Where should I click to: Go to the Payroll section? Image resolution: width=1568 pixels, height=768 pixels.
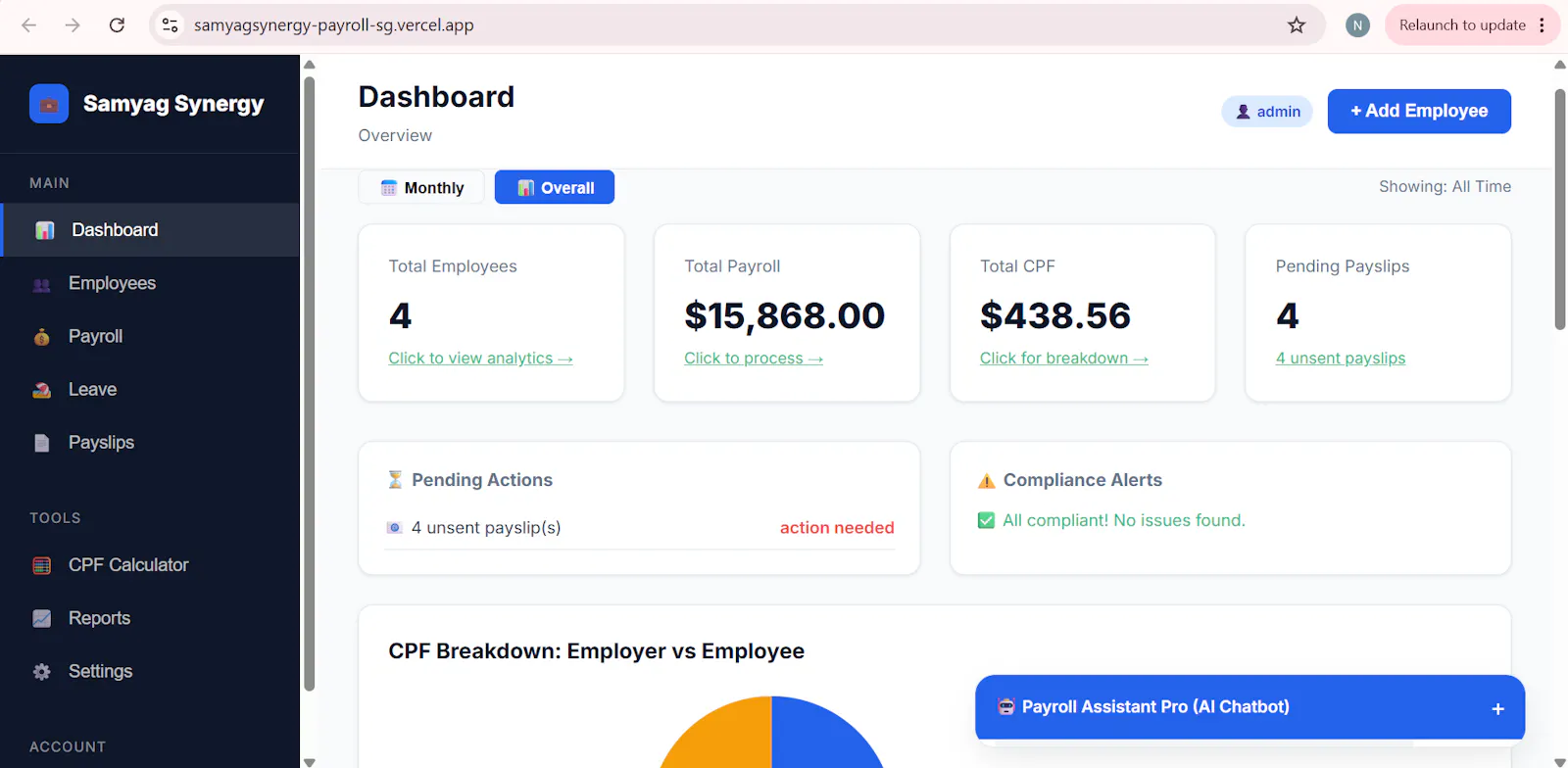pos(150,336)
